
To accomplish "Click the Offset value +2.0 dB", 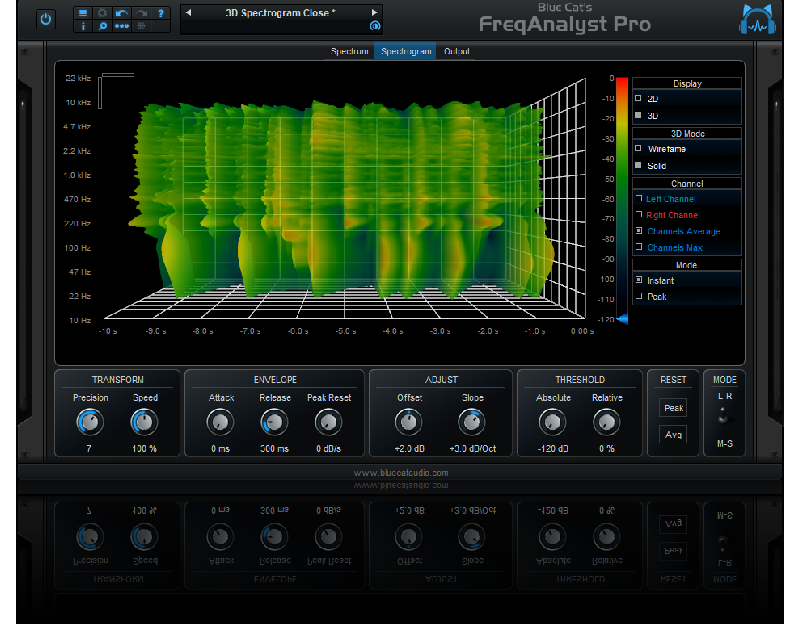I will [x=410, y=448].
